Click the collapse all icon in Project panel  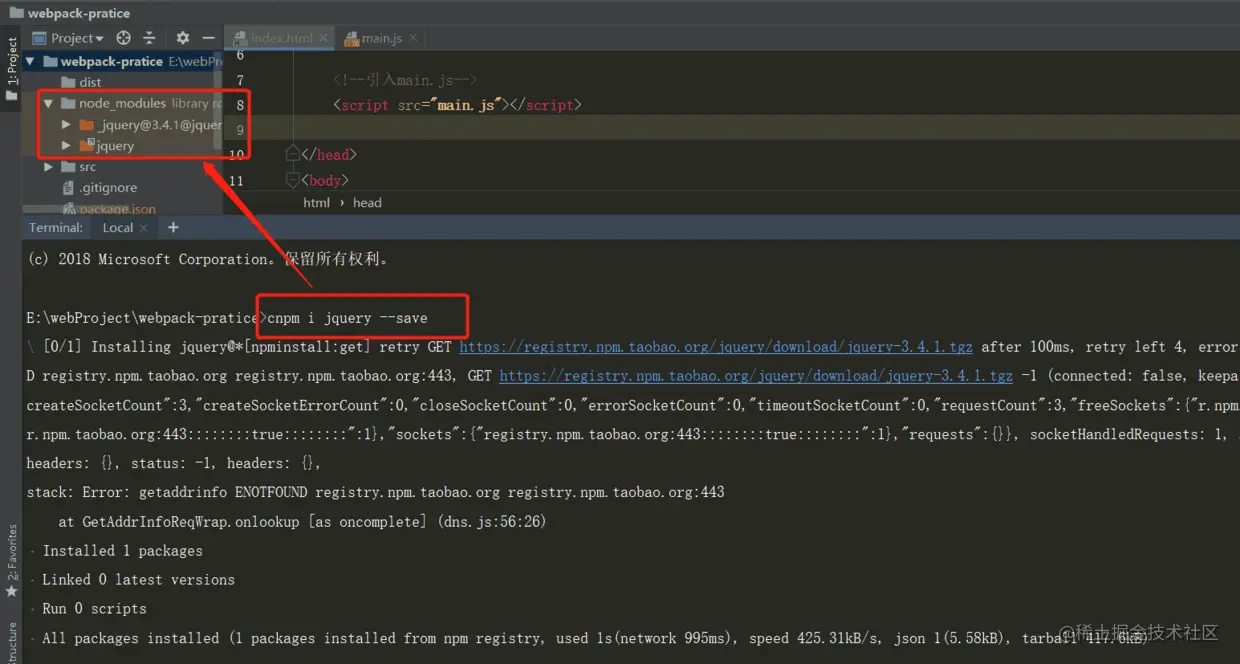click(x=149, y=38)
